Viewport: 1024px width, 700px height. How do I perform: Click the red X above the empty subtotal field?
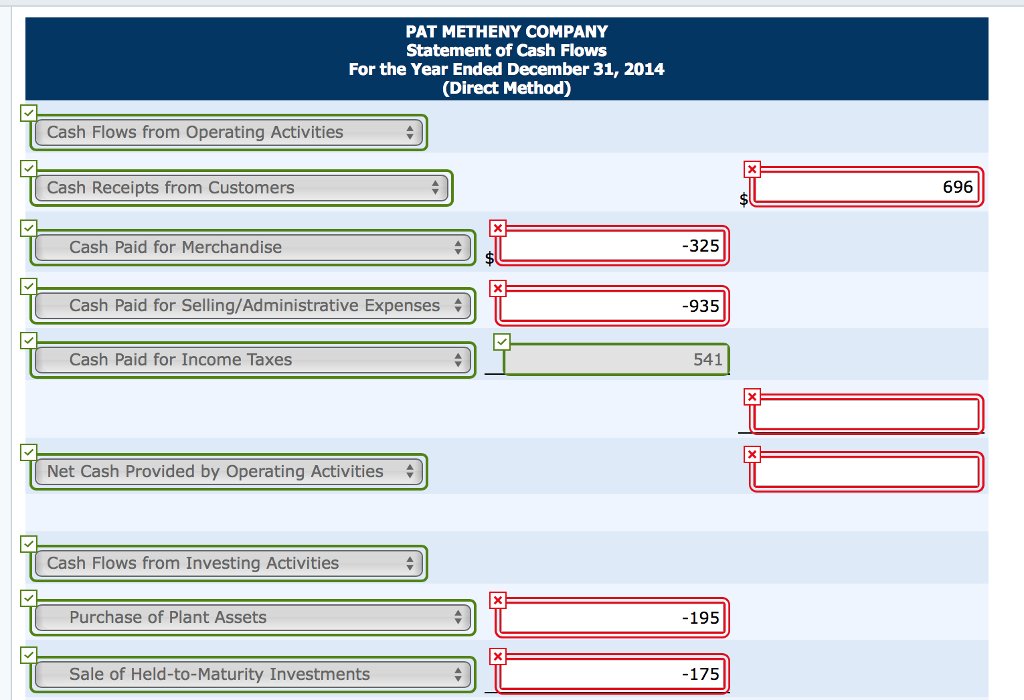[751, 397]
